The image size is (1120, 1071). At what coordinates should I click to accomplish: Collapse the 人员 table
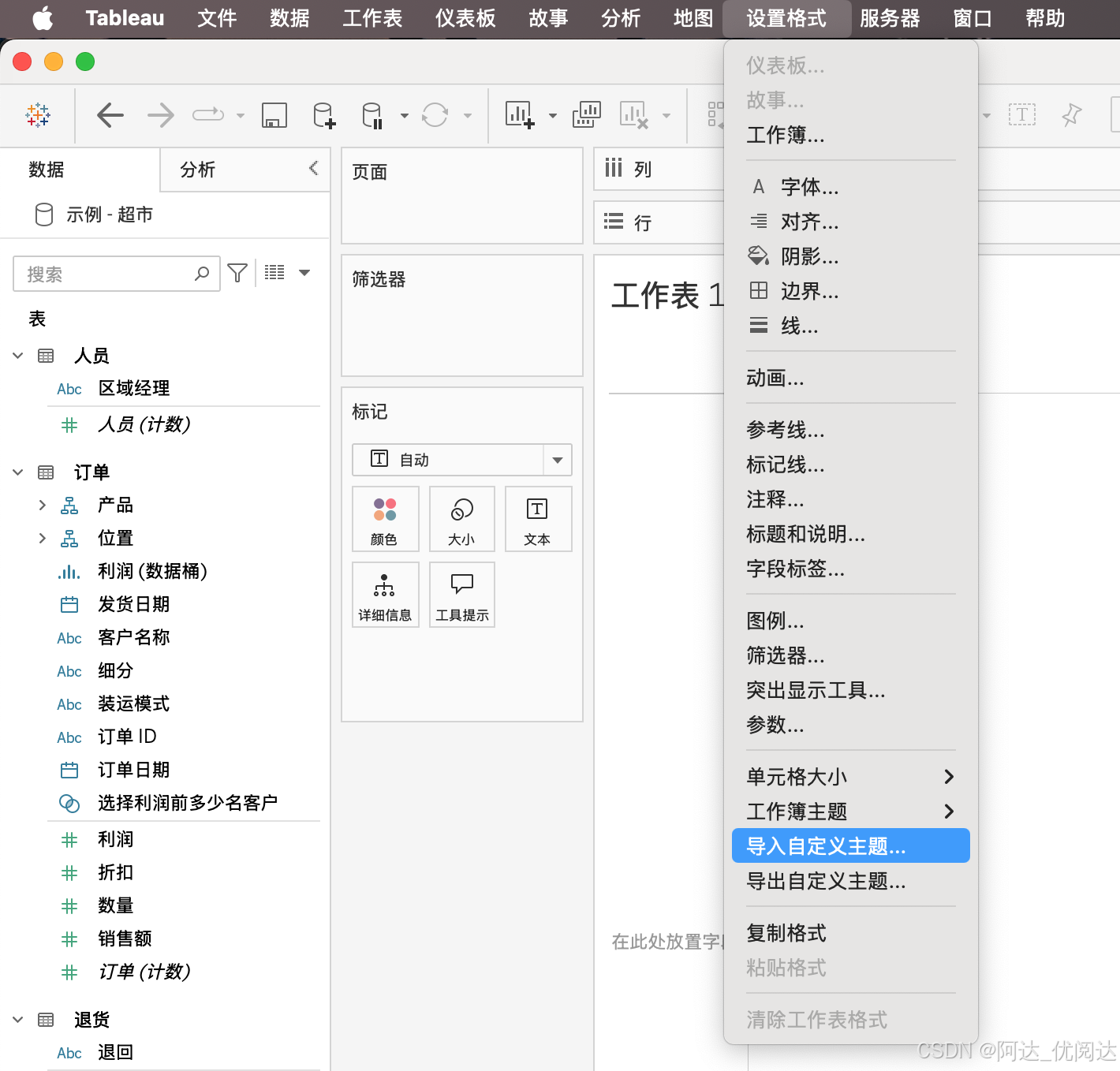(18, 356)
